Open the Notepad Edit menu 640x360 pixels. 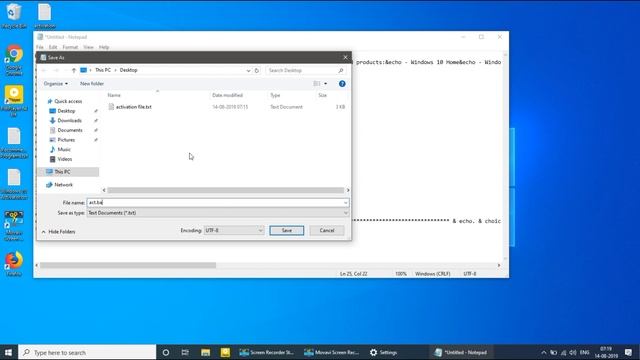click(x=53, y=47)
